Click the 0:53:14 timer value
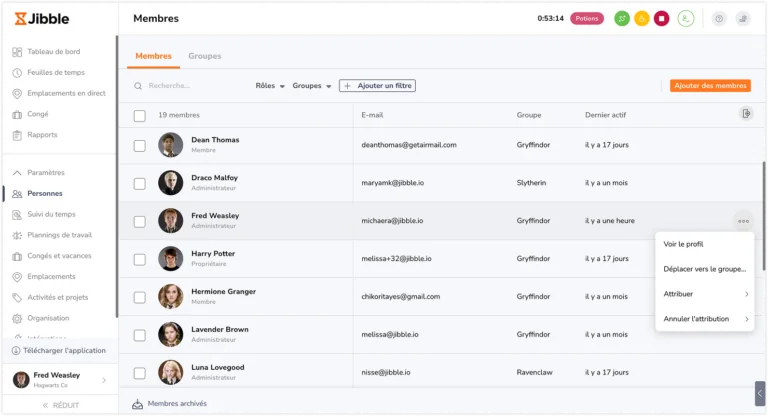This screenshot has height=416, width=768. (551, 19)
